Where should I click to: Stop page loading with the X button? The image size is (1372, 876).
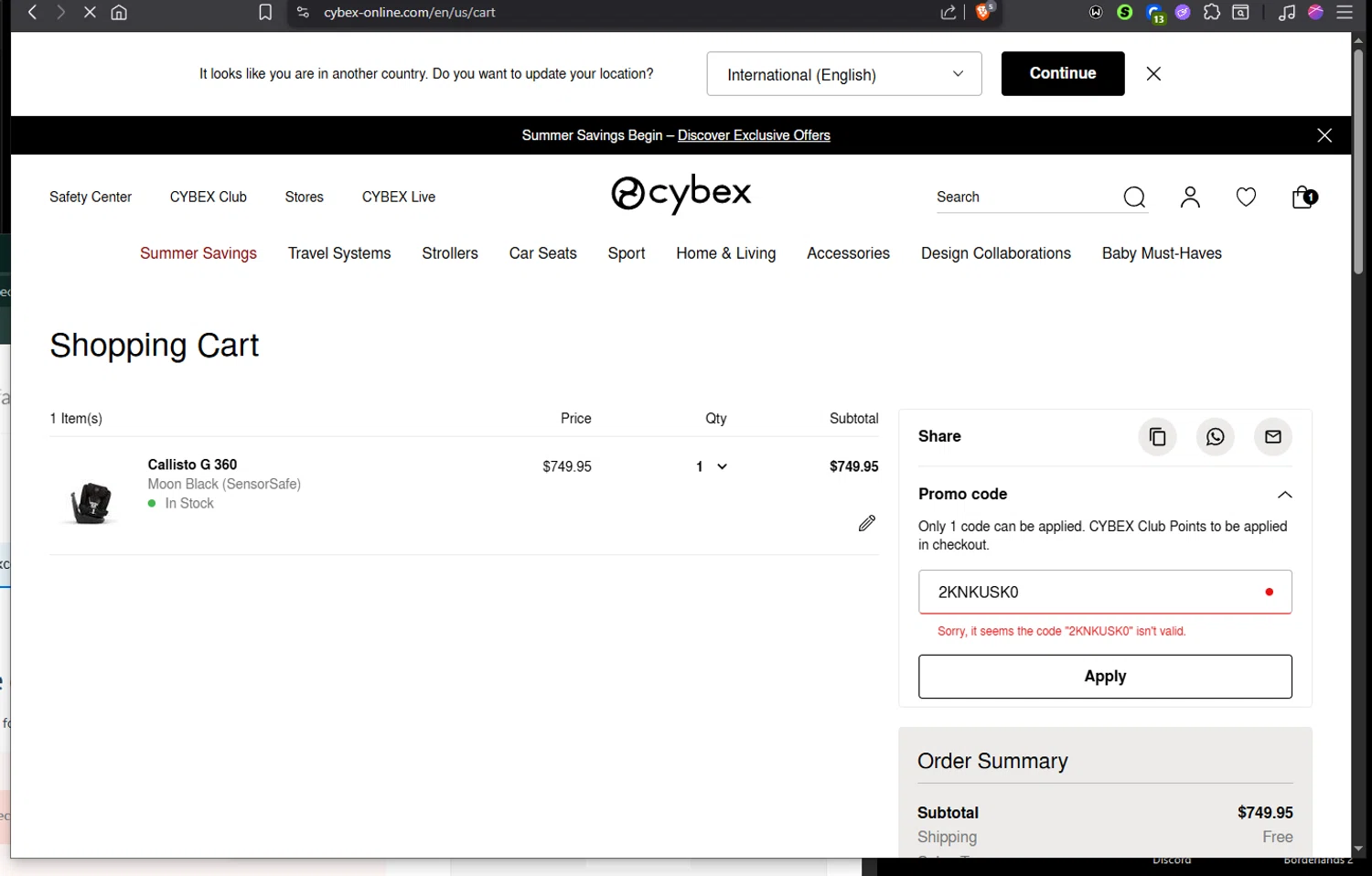coord(90,13)
